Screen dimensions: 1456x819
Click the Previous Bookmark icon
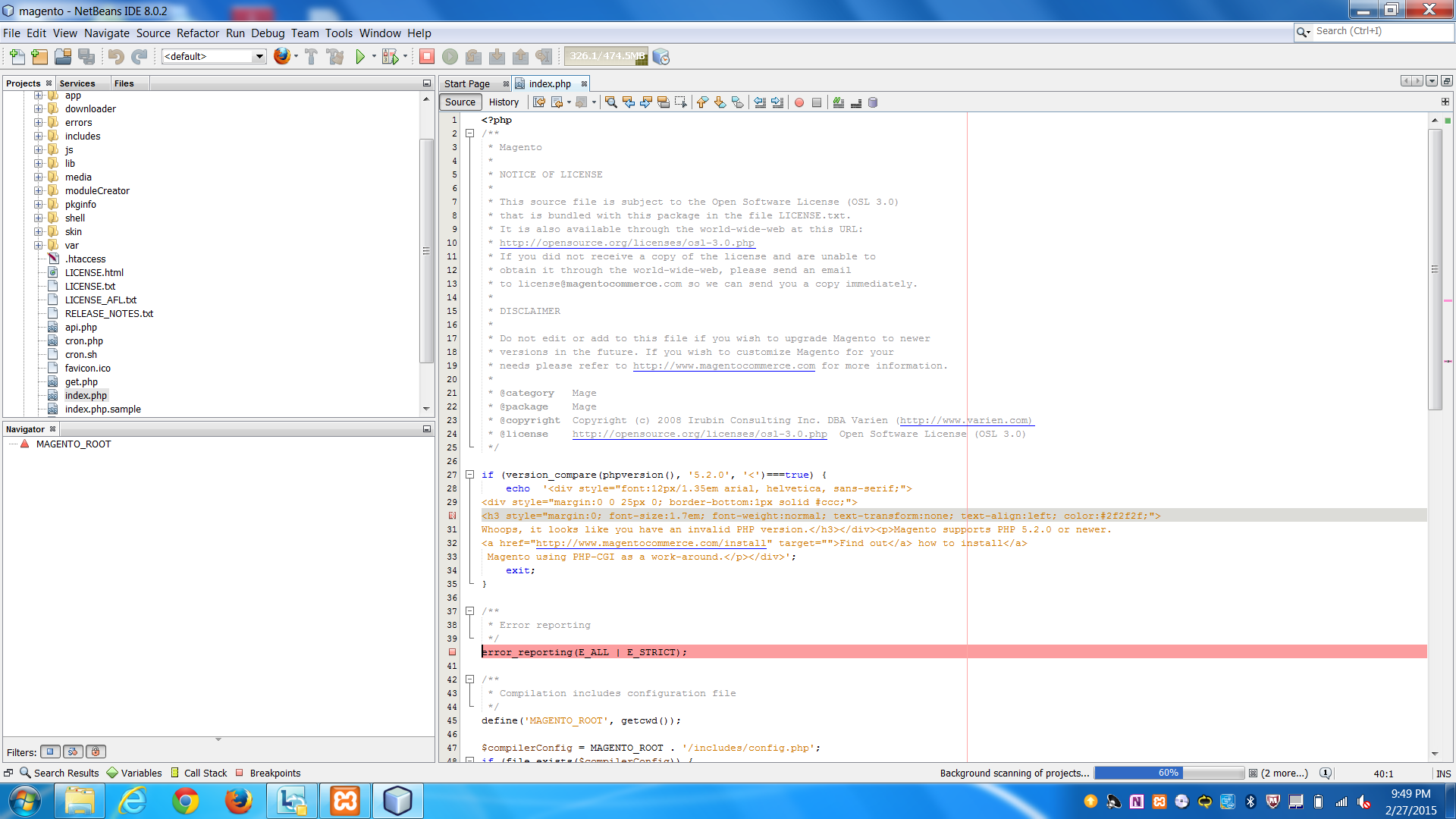[702, 102]
